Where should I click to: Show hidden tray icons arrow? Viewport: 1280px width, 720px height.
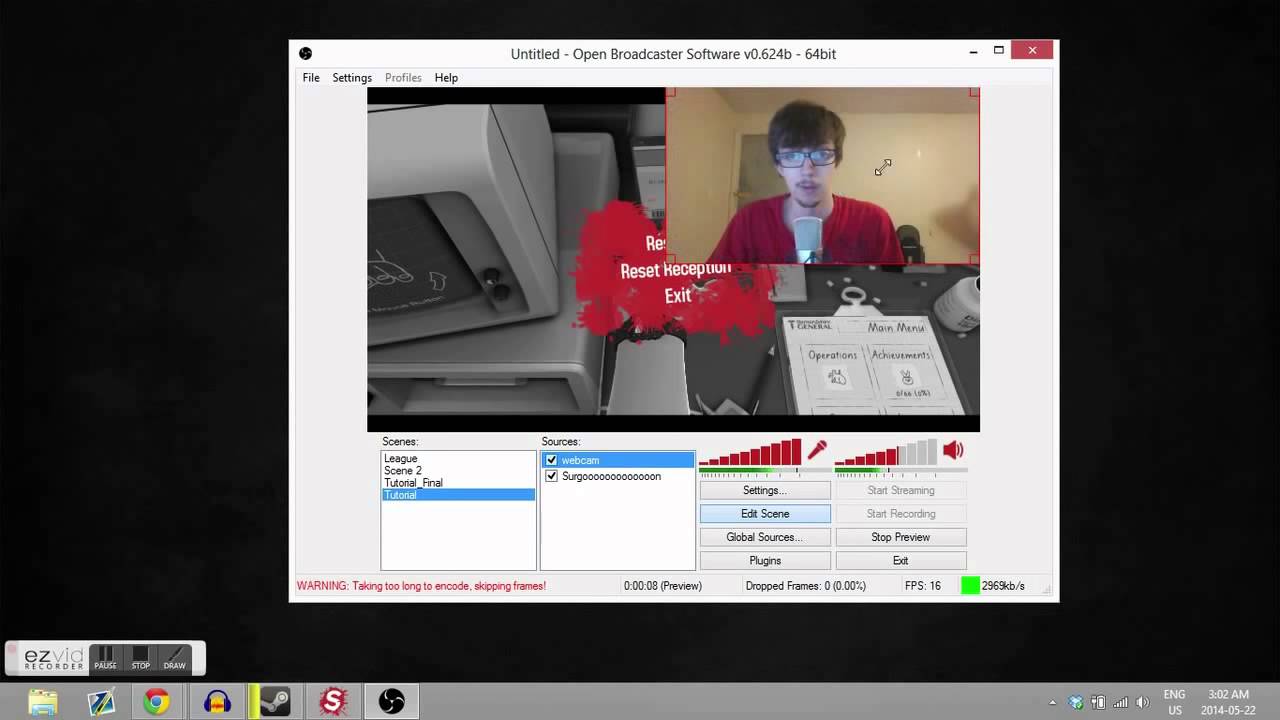pos(1053,702)
